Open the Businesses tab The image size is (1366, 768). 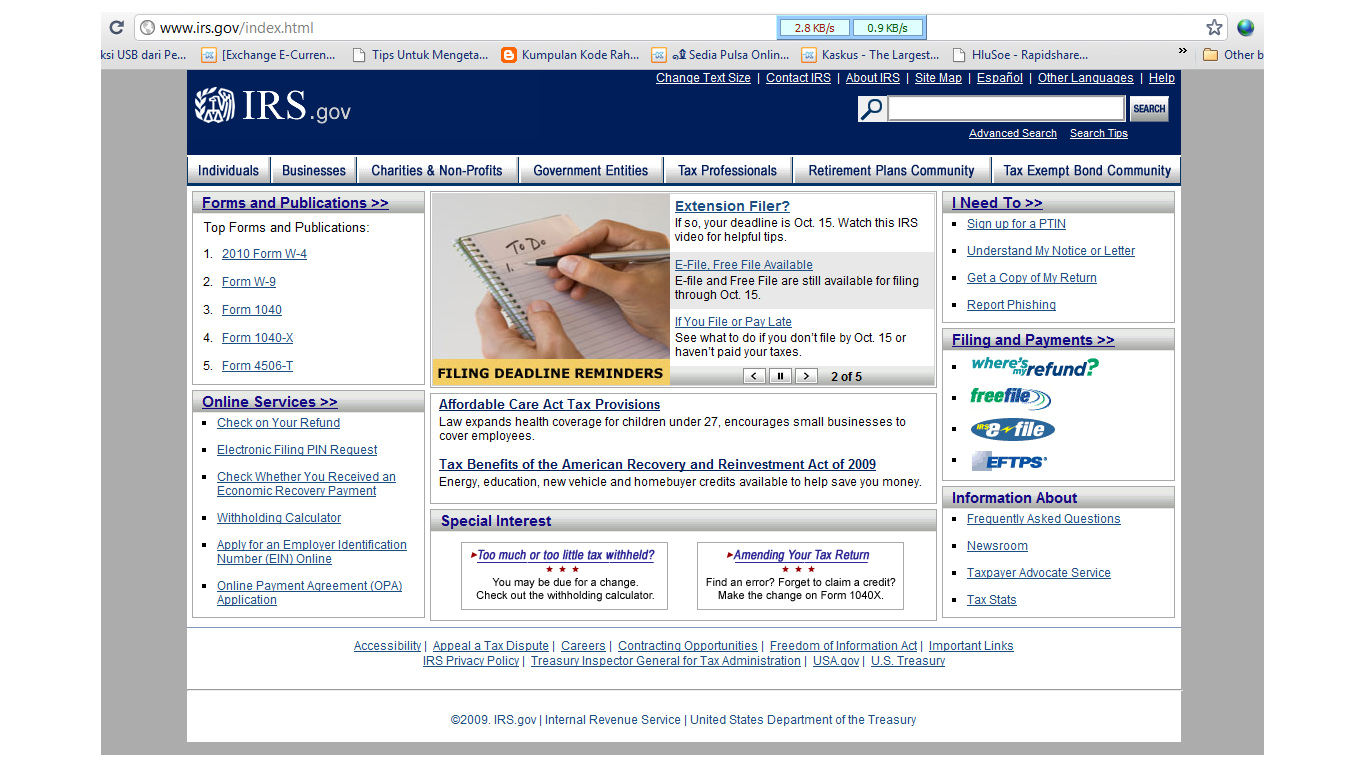coord(314,171)
